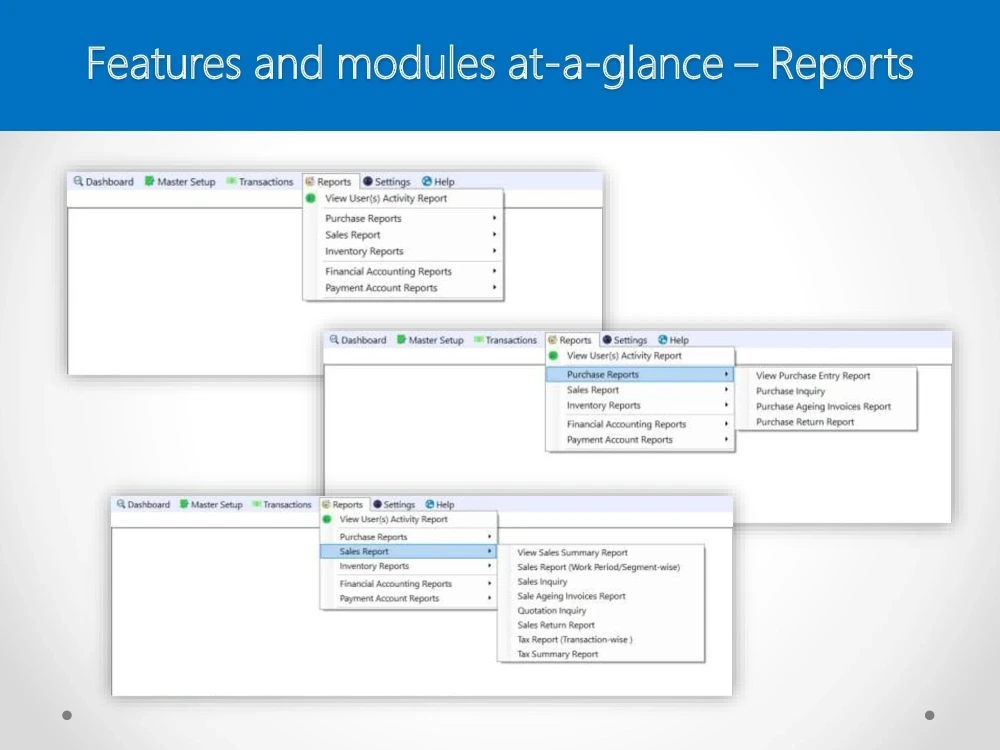Screen dimensions: 1000x750
Task: Expand Financial Accounting Reports arrow in top window
Action: point(494,271)
